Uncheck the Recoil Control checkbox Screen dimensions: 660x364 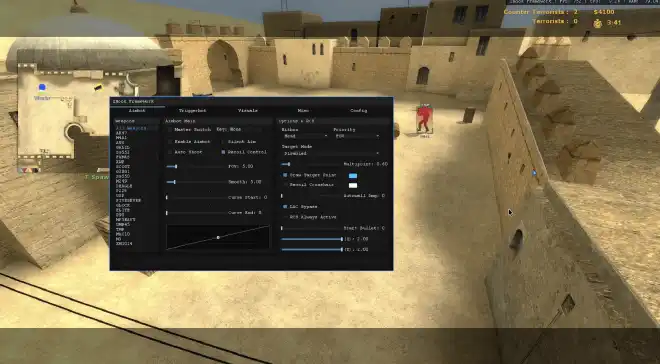tap(223, 152)
